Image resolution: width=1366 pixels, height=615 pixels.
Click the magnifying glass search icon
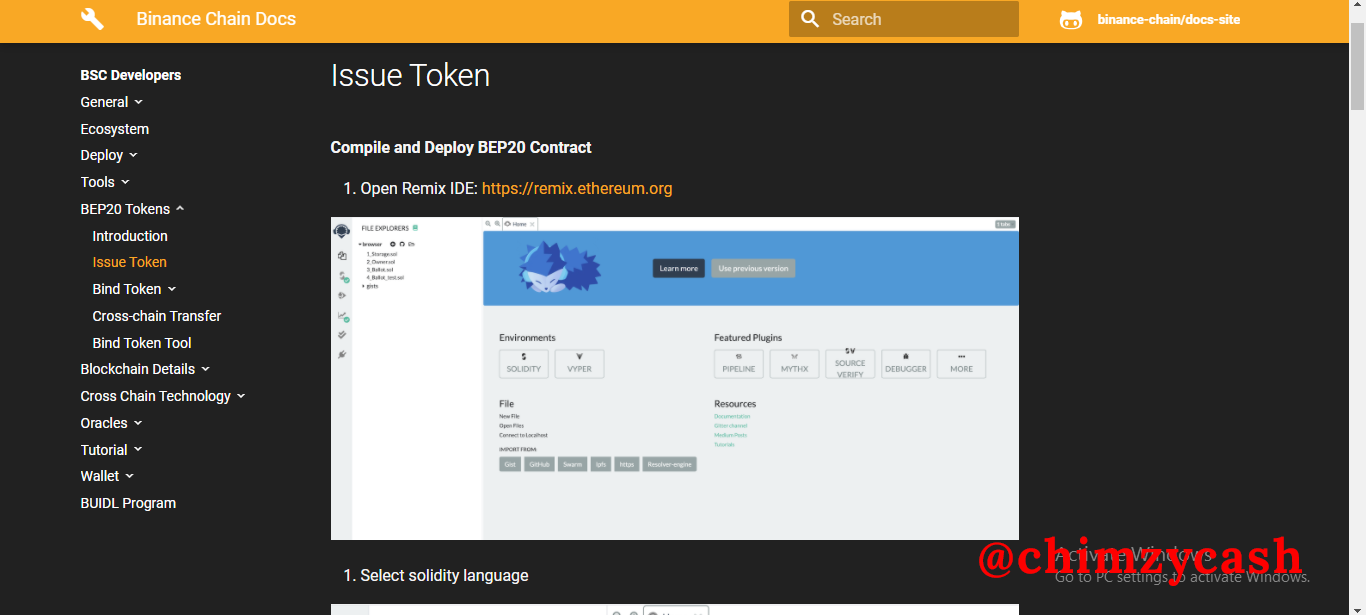click(x=810, y=19)
